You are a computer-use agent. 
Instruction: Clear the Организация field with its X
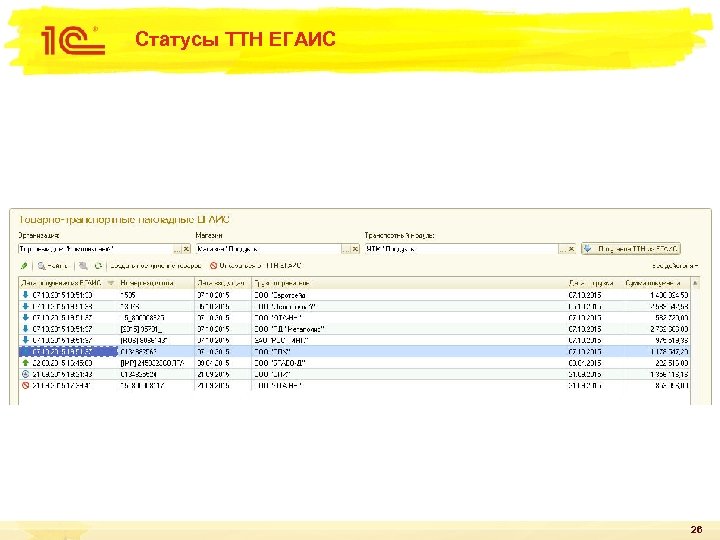[186, 249]
